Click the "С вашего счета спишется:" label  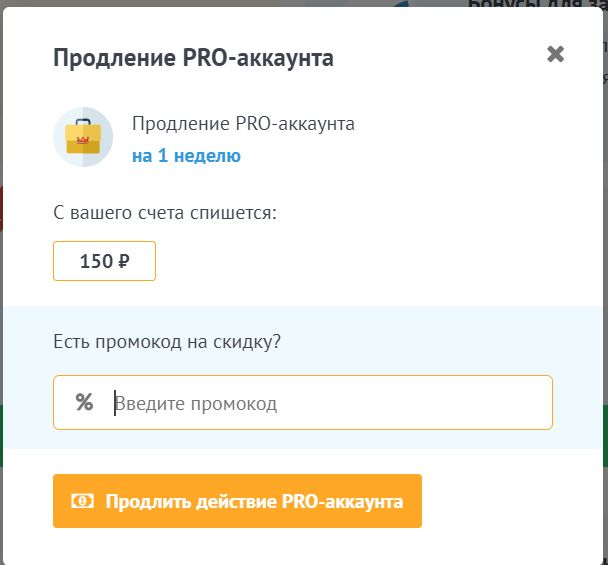coord(165,213)
